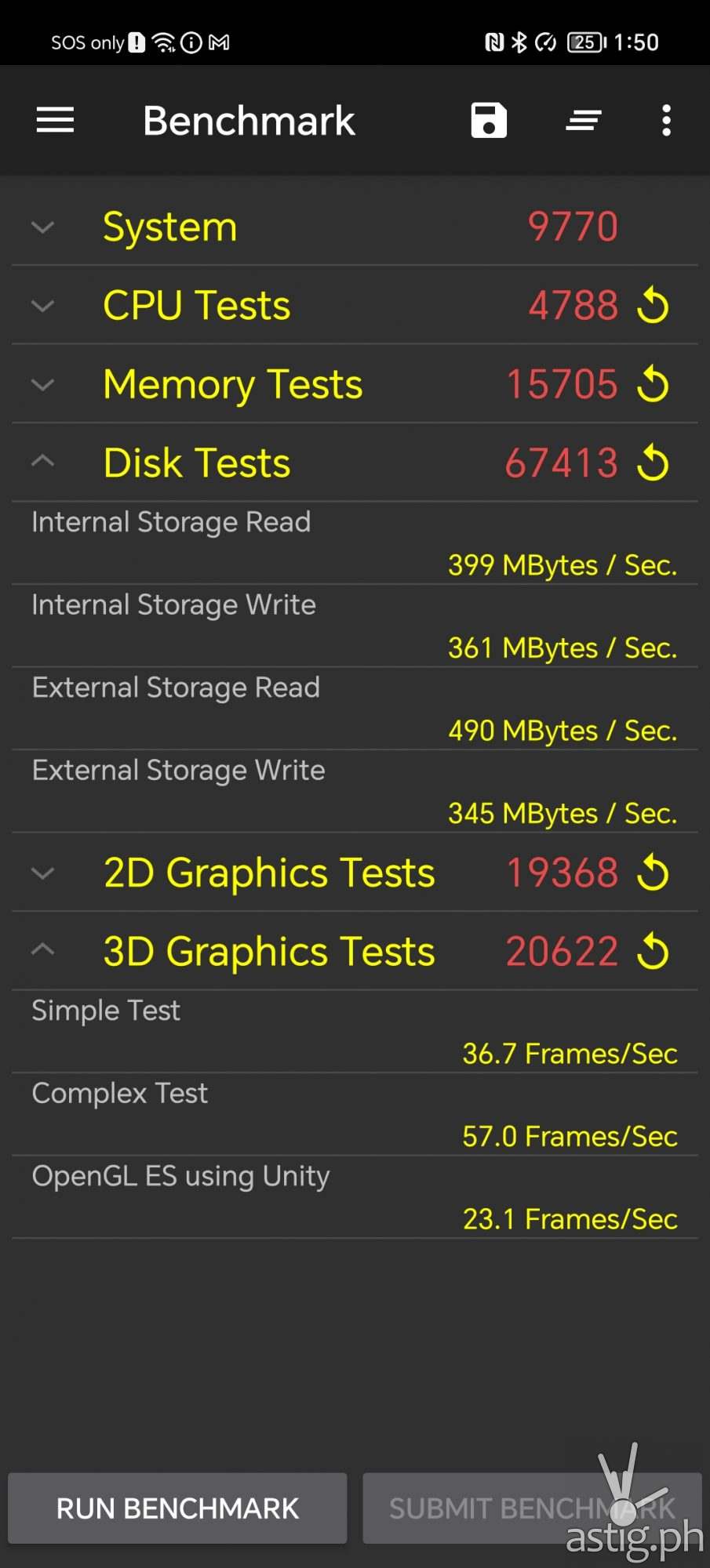Rerun the Memory Tests with refresh icon

tap(653, 384)
